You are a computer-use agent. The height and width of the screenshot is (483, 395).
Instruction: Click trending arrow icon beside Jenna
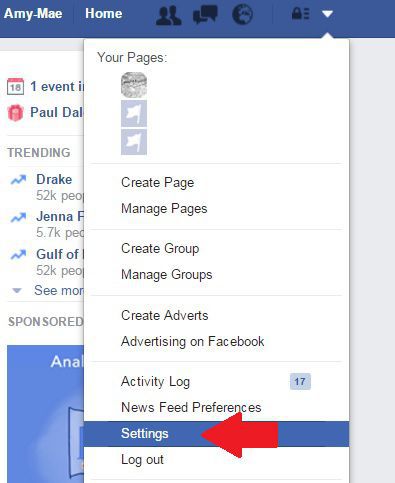pyautogui.click(x=18, y=217)
